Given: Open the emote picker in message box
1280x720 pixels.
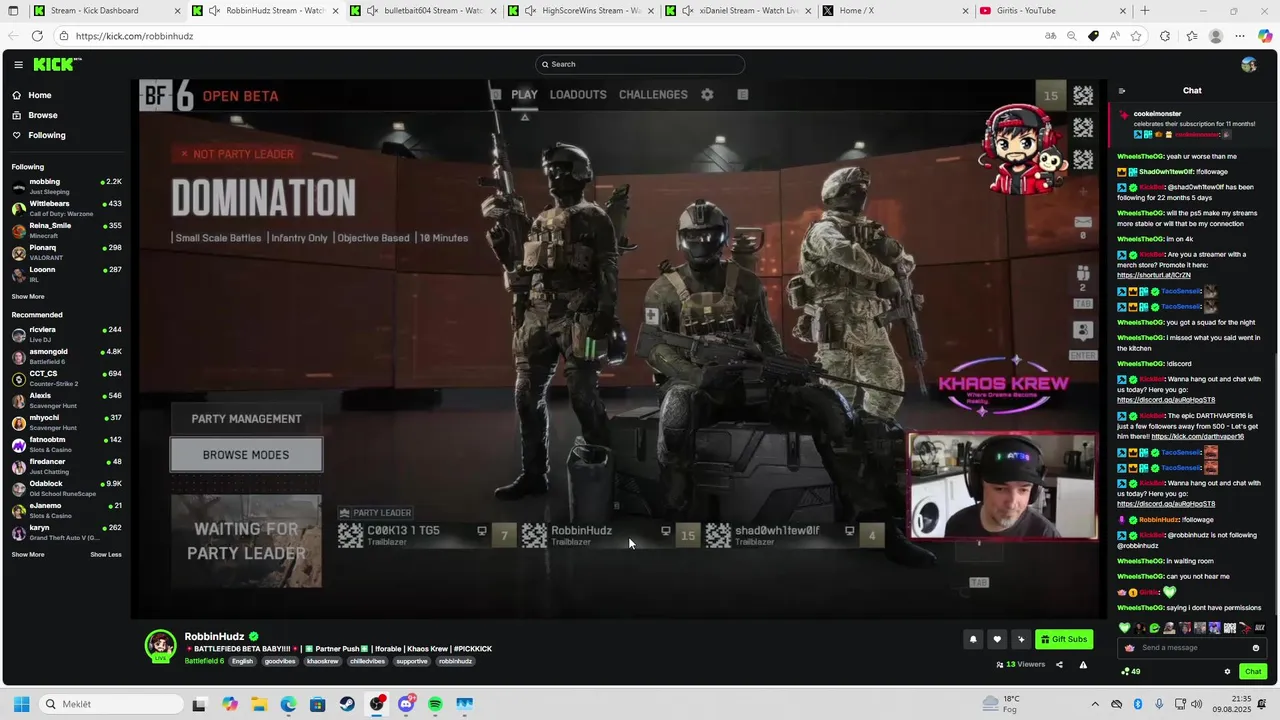Looking at the screenshot, I should pos(1256,648).
